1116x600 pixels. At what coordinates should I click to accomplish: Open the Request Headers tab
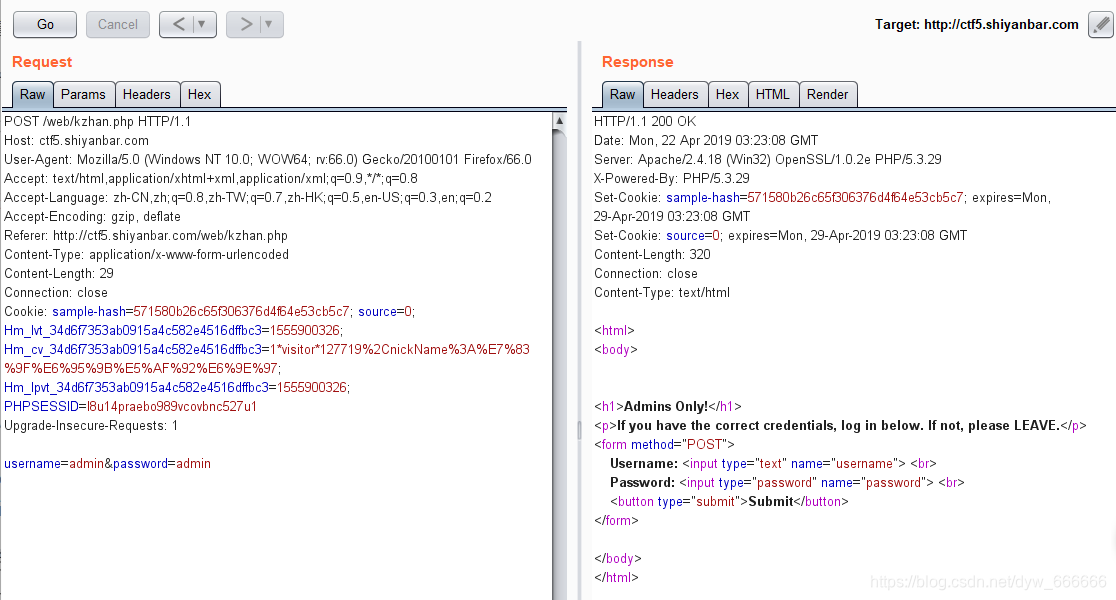point(147,95)
